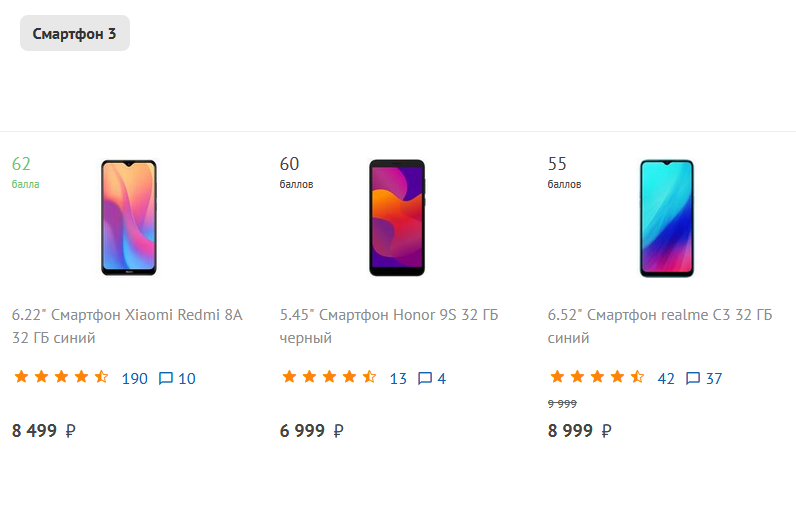
Task: Open realme C3 32 ГБ синий title
Action: (x=659, y=326)
